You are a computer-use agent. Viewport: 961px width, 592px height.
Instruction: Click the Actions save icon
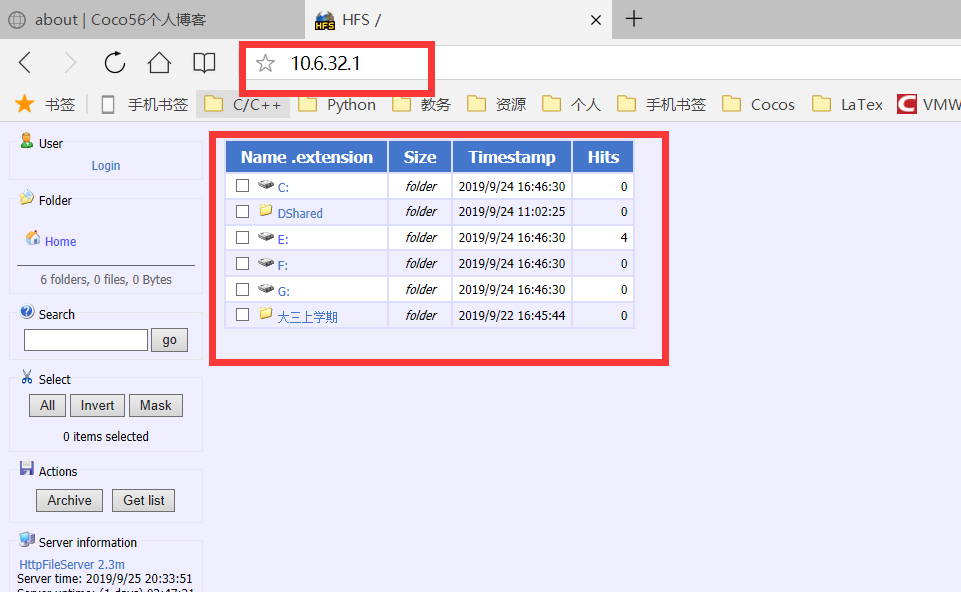pos(27,469)
